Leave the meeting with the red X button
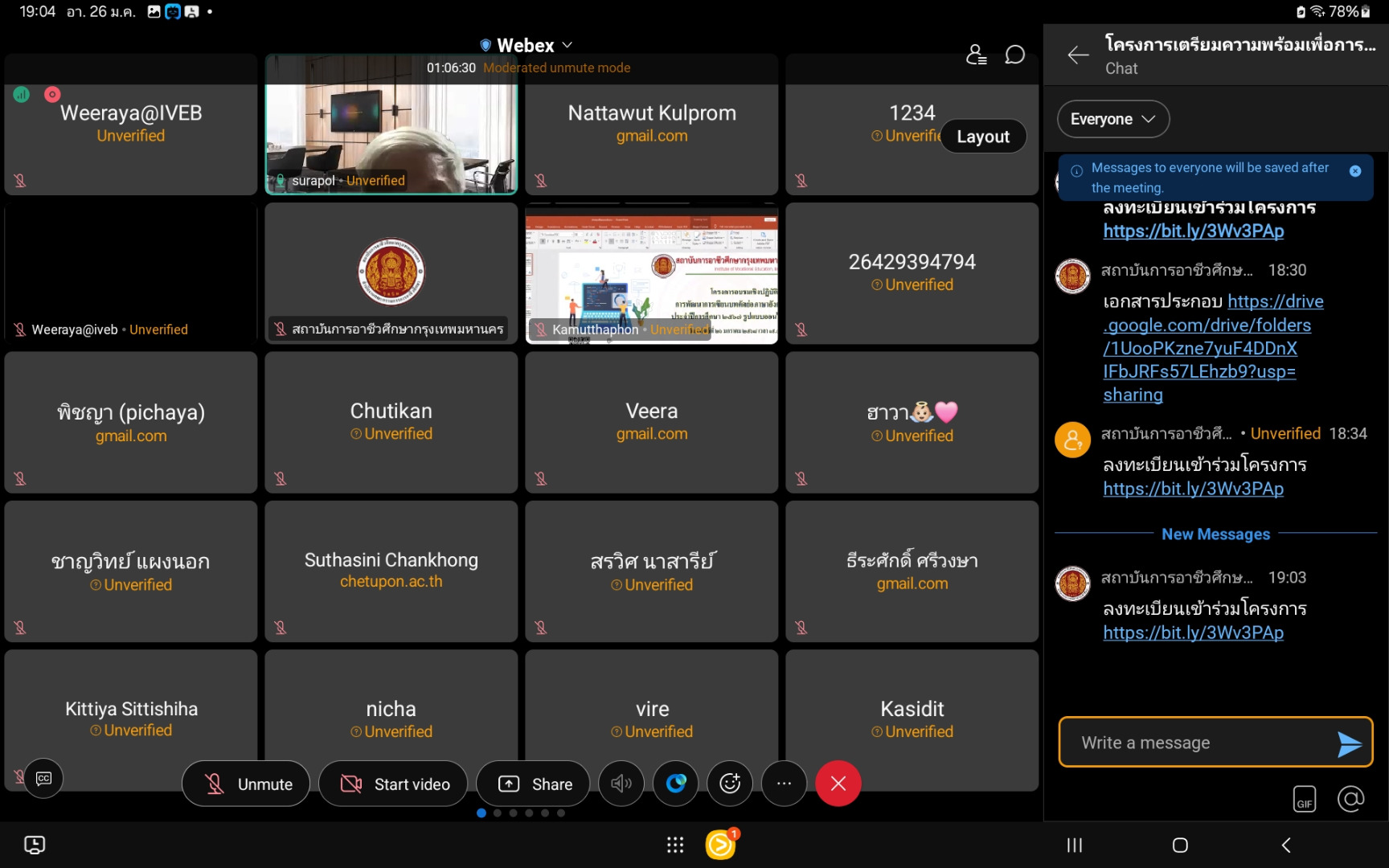The image size is (1389, 868). (838, 783)
